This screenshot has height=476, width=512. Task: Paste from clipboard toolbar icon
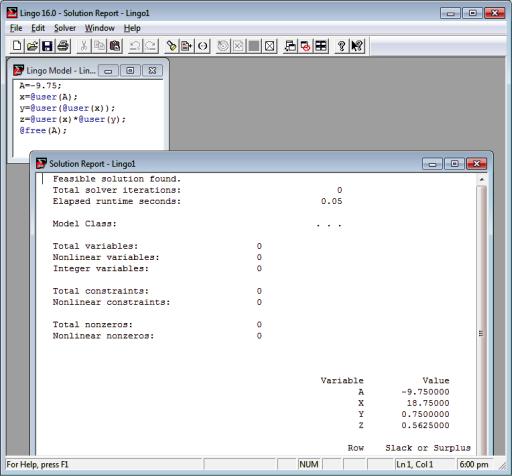coord(115,46)
